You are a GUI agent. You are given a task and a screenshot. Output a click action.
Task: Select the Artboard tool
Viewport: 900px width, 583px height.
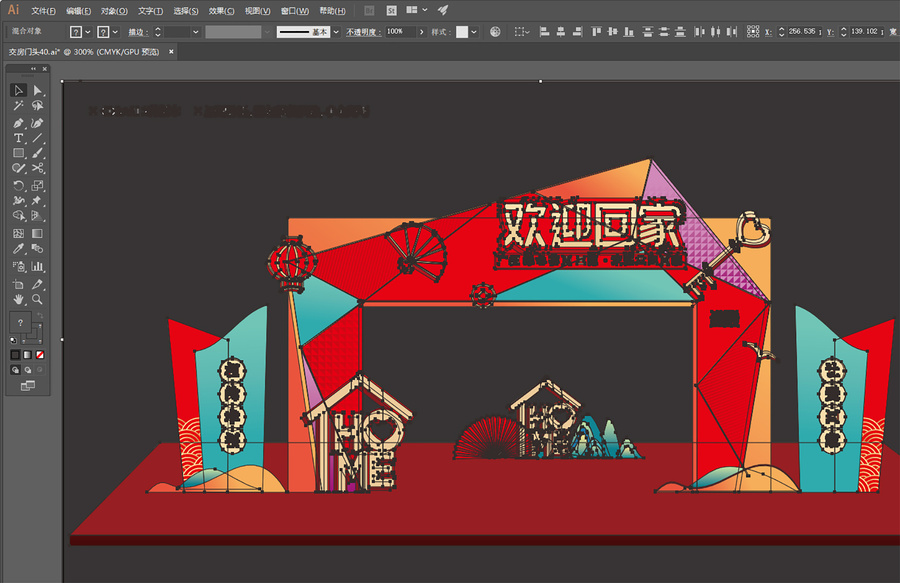(x=18, y=284)
